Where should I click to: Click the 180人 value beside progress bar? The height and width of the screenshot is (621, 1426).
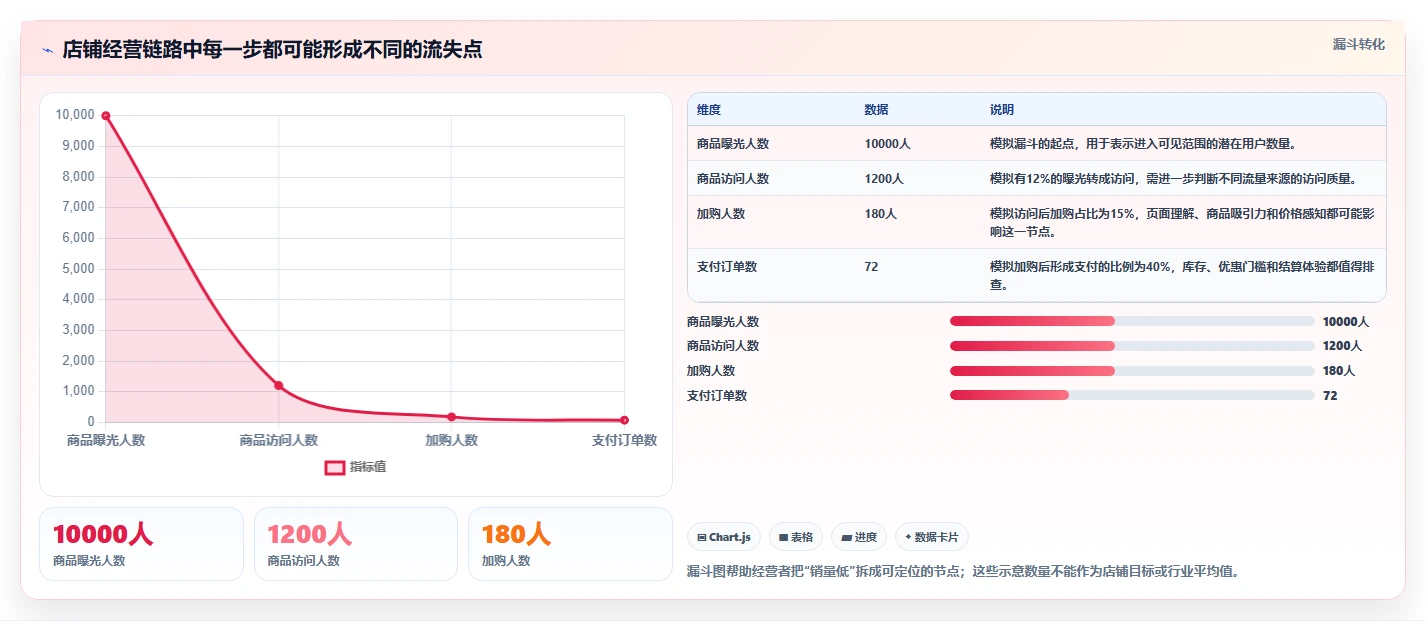1339,371
